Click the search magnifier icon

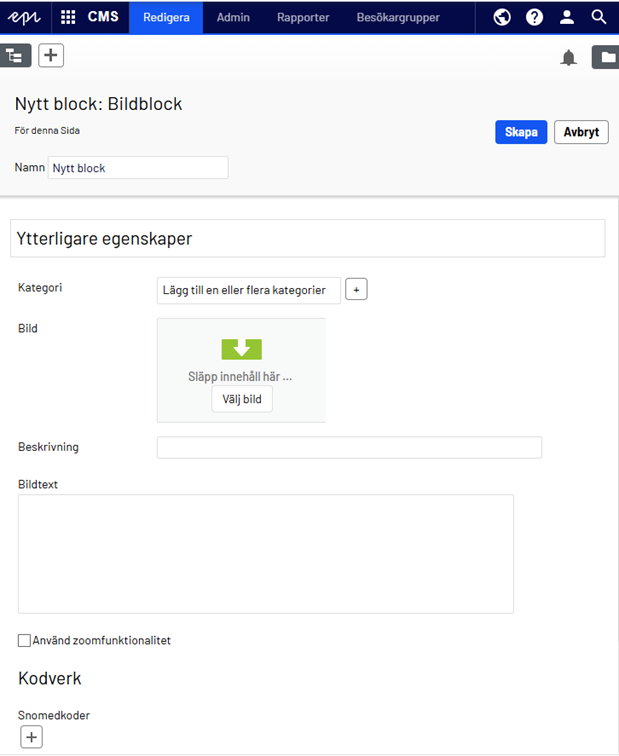click(x=599, y=17)
